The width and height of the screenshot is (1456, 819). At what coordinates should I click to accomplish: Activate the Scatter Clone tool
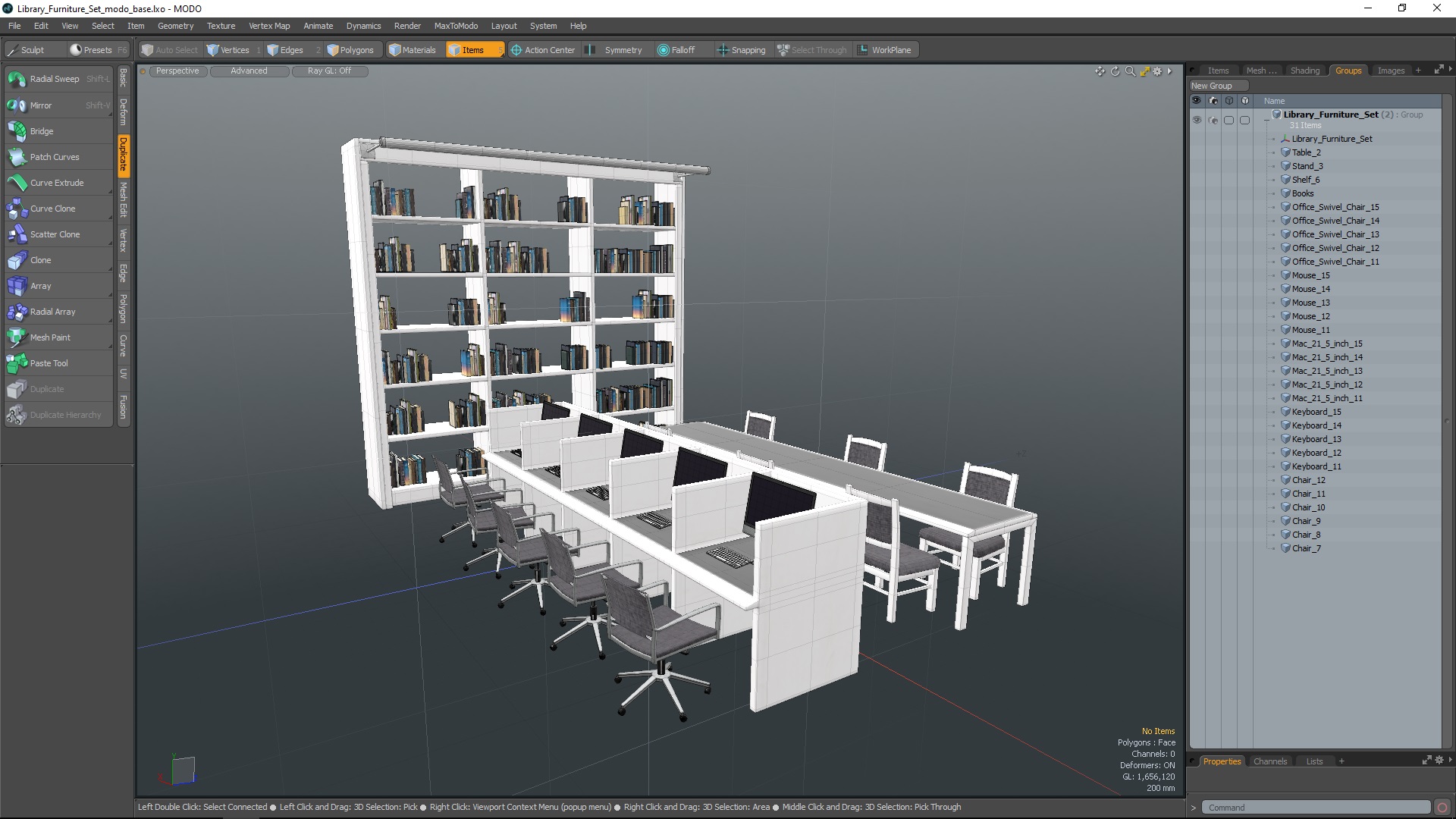pyautogui.click(x=55, y=234)
